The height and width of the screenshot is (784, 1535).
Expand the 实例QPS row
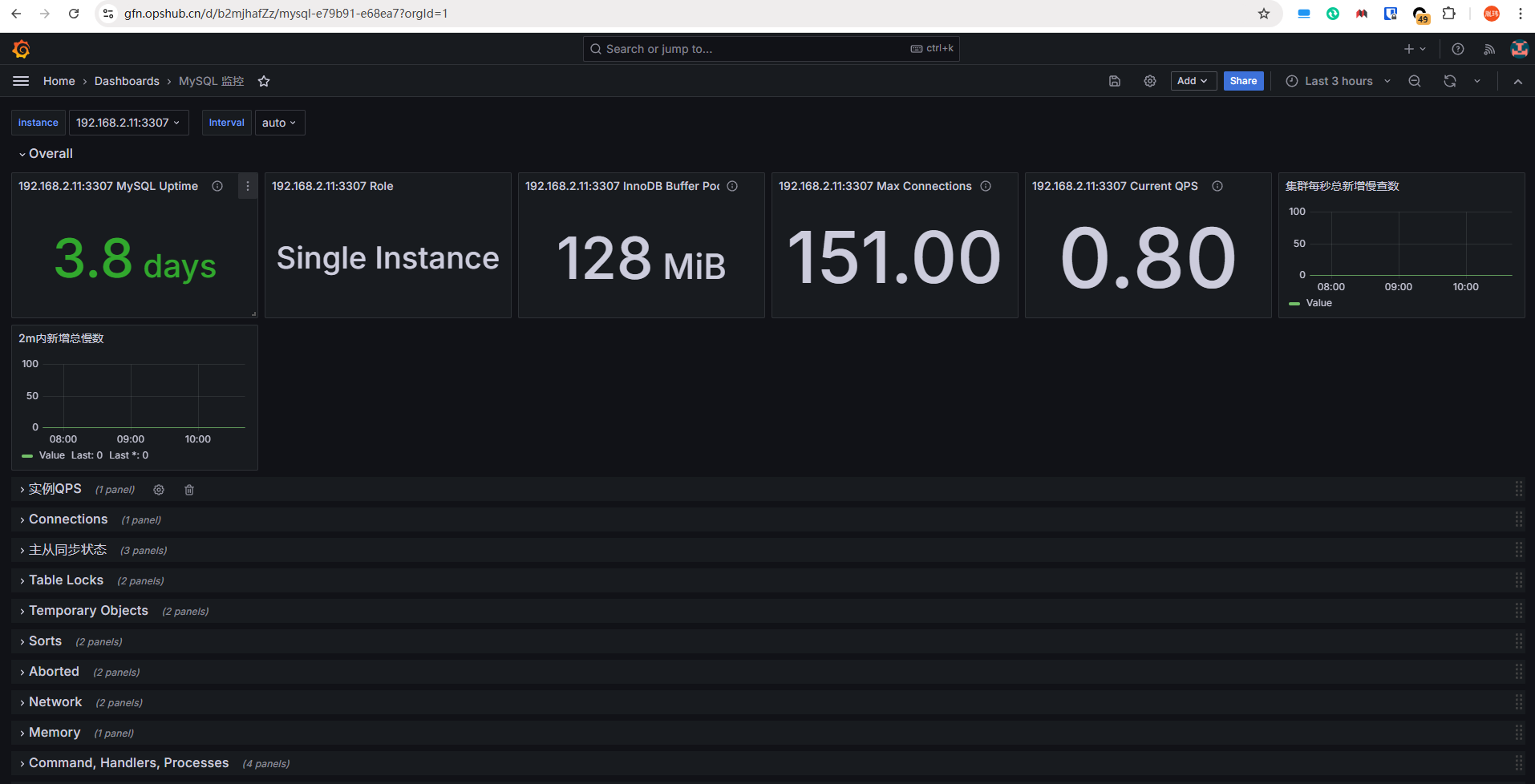tap(50, 489)
